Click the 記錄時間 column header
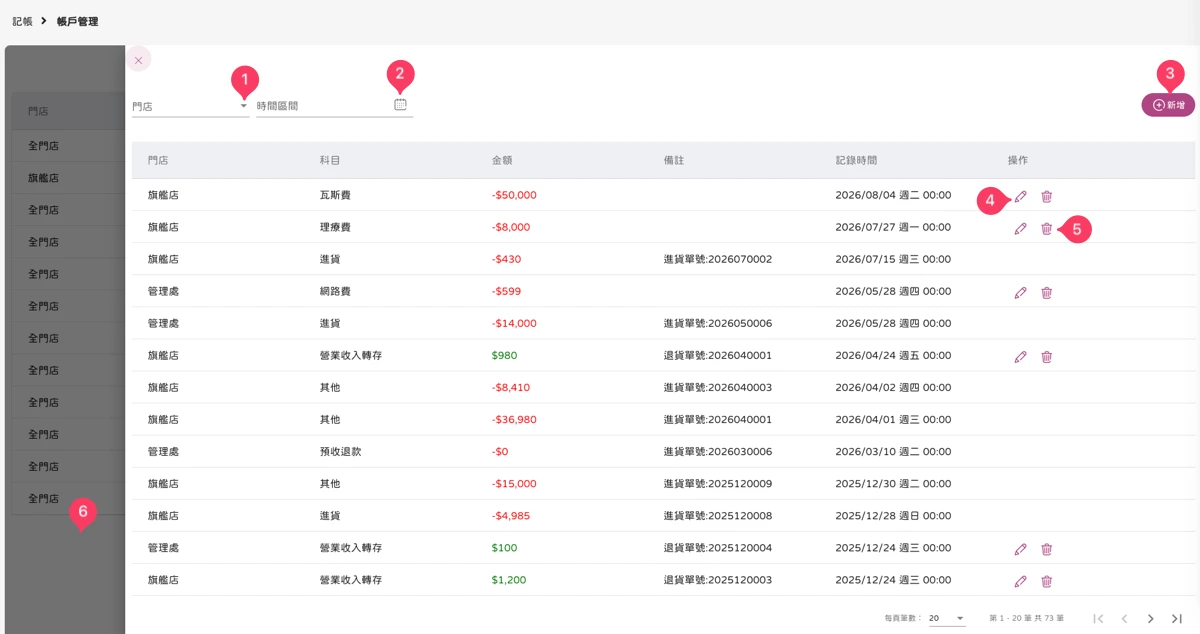1200x634 pixels. point(856,160)
